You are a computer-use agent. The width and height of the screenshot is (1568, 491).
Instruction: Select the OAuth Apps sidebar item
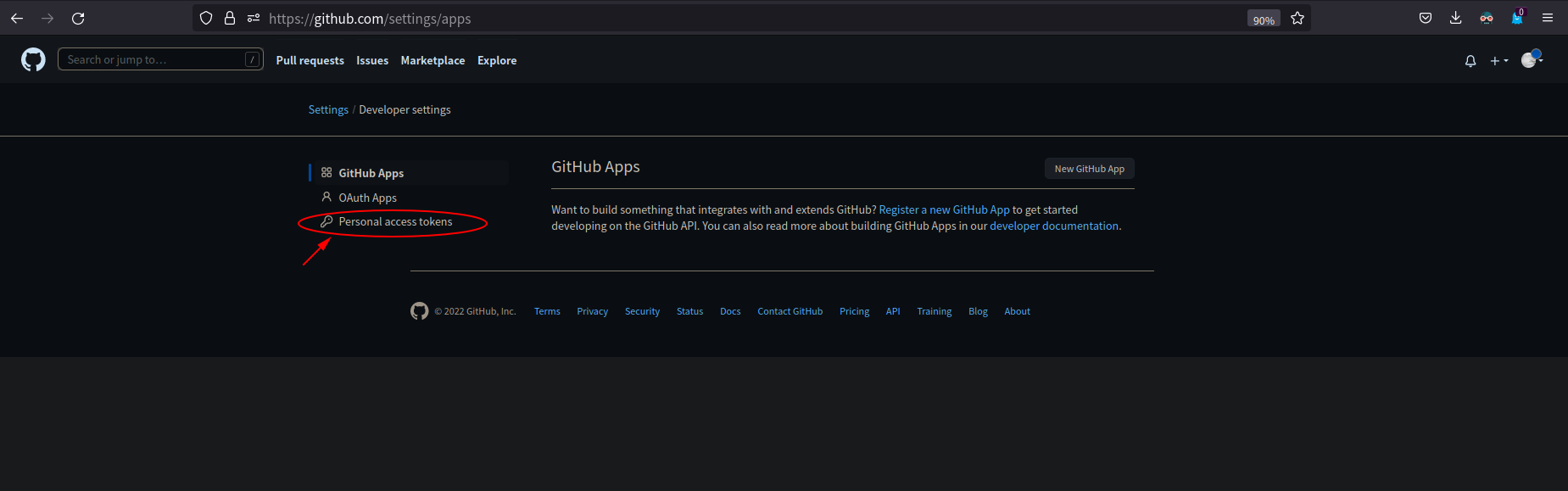(409, 197)
